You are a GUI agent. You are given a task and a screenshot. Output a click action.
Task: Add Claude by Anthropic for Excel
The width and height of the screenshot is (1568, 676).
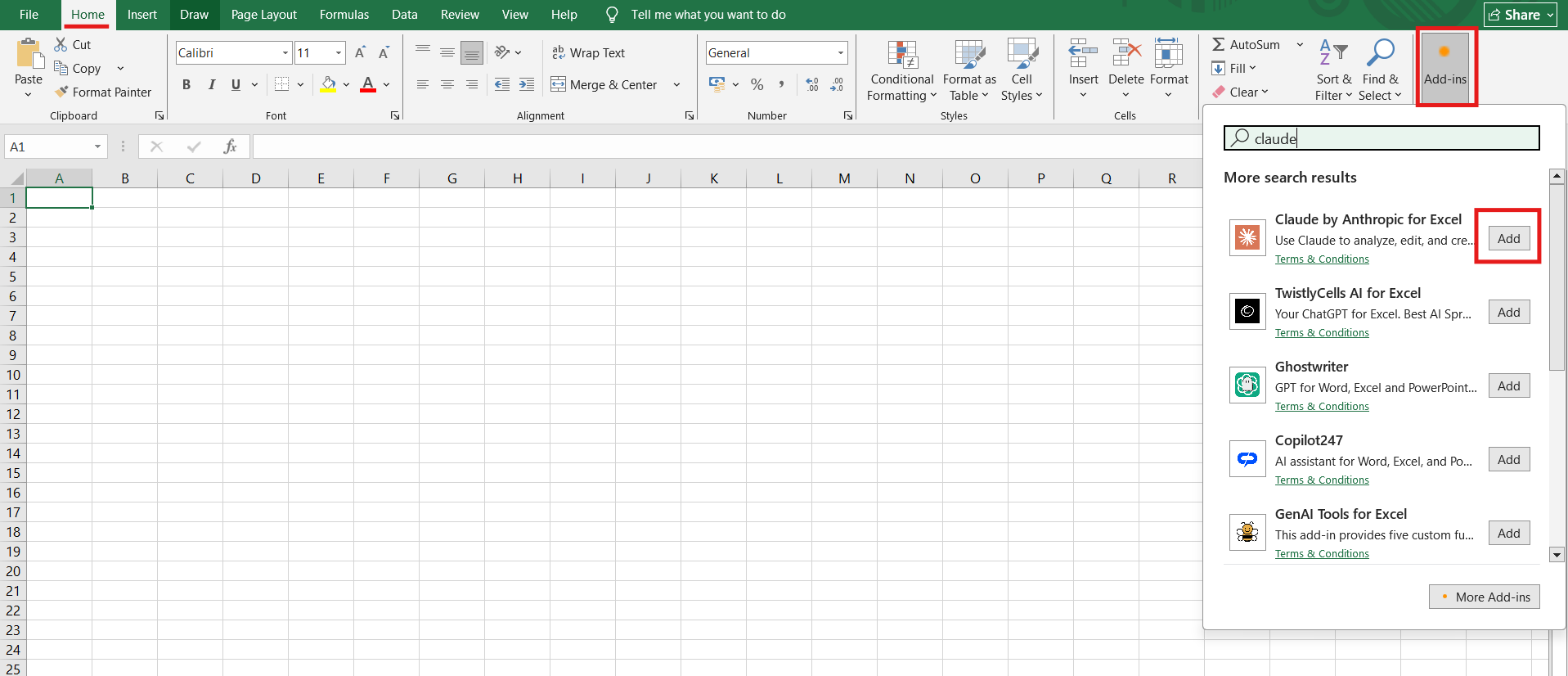(x=1509, y=238)
